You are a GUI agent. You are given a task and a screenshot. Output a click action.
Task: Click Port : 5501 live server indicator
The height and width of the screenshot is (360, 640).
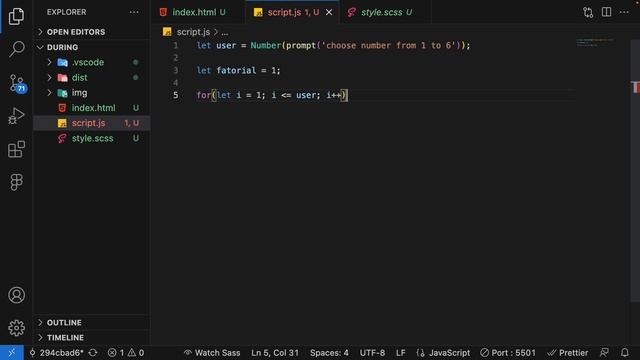pyautogui.click(x=508, y=353)
